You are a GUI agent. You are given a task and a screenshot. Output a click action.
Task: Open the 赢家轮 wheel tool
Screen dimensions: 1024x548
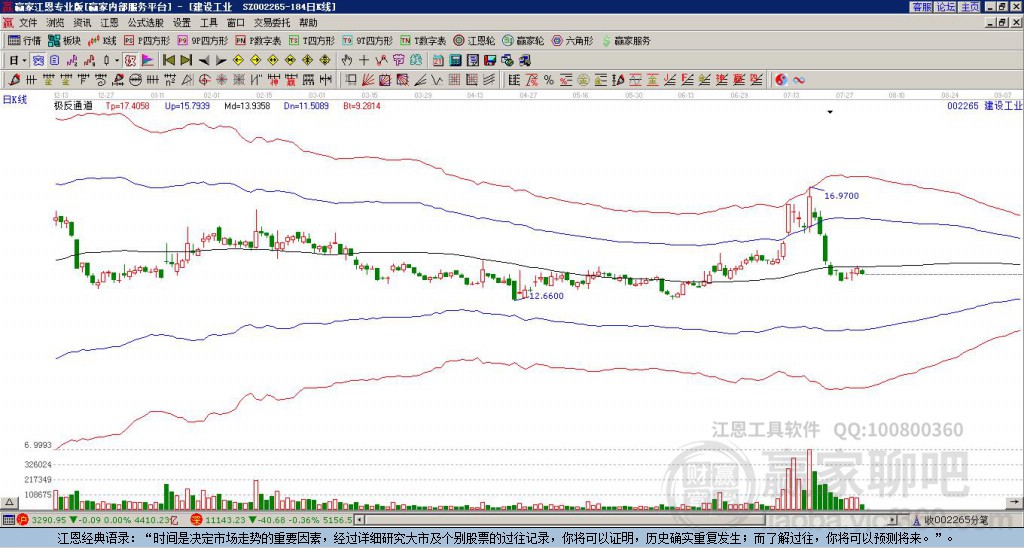(523, 40)
